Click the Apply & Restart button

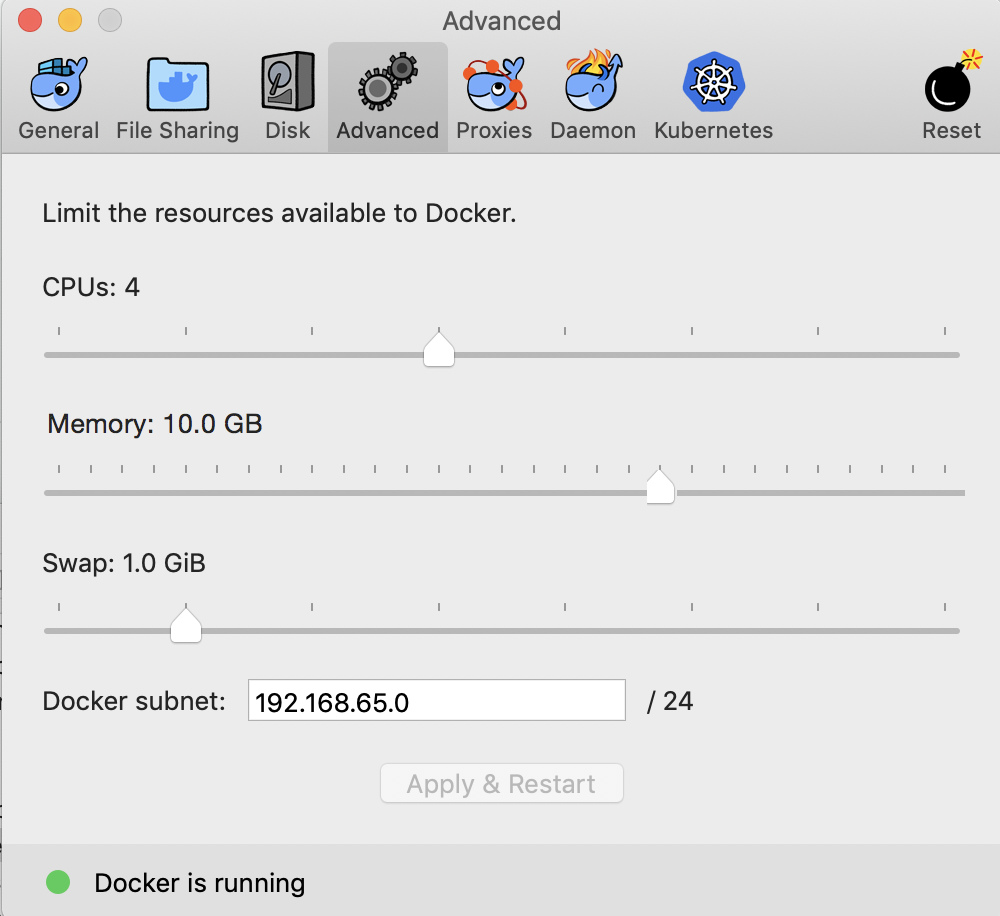point(501,783)
